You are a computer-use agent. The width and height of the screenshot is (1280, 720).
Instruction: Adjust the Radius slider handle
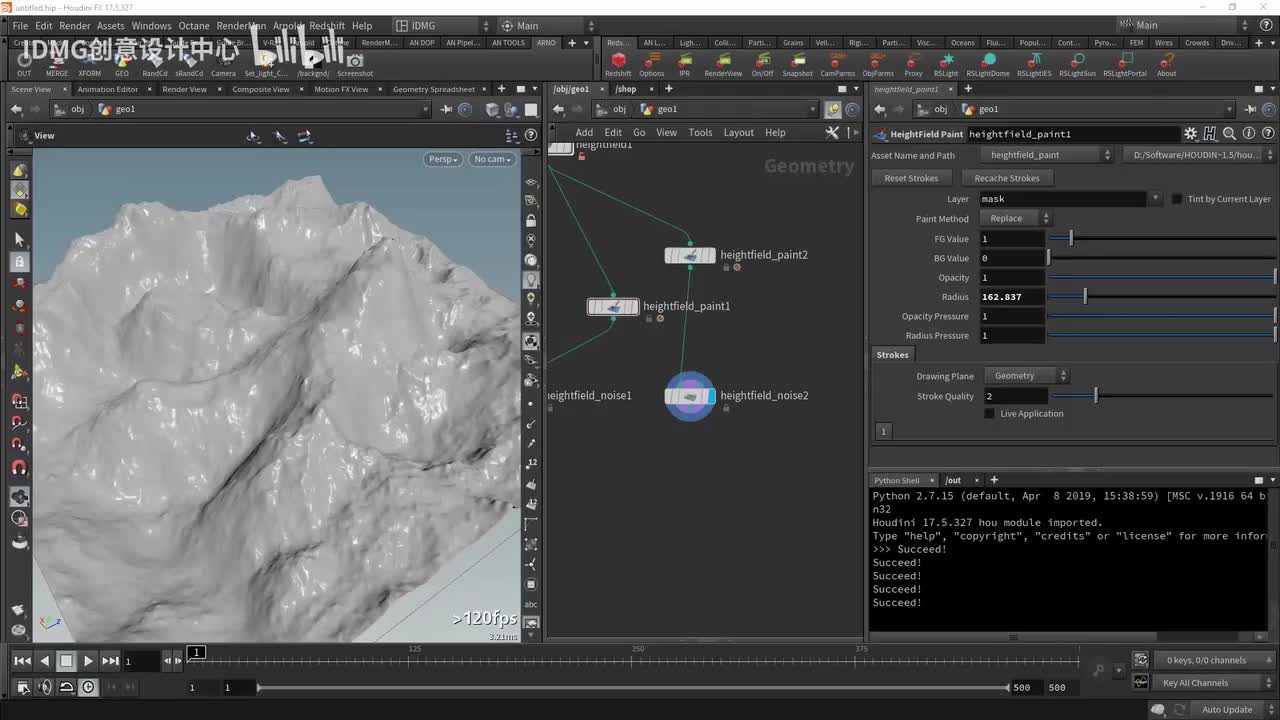[1085, 297]
